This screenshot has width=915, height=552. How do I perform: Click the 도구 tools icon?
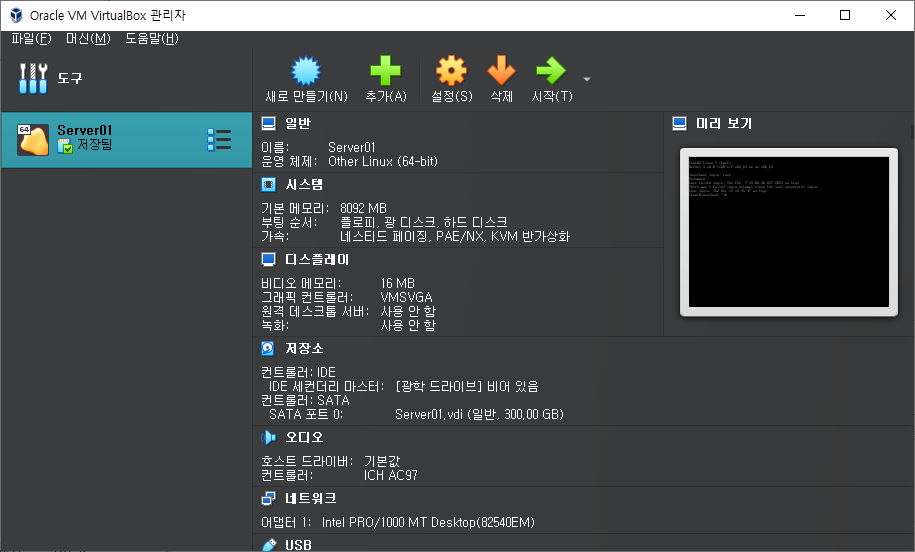[33, 78]
